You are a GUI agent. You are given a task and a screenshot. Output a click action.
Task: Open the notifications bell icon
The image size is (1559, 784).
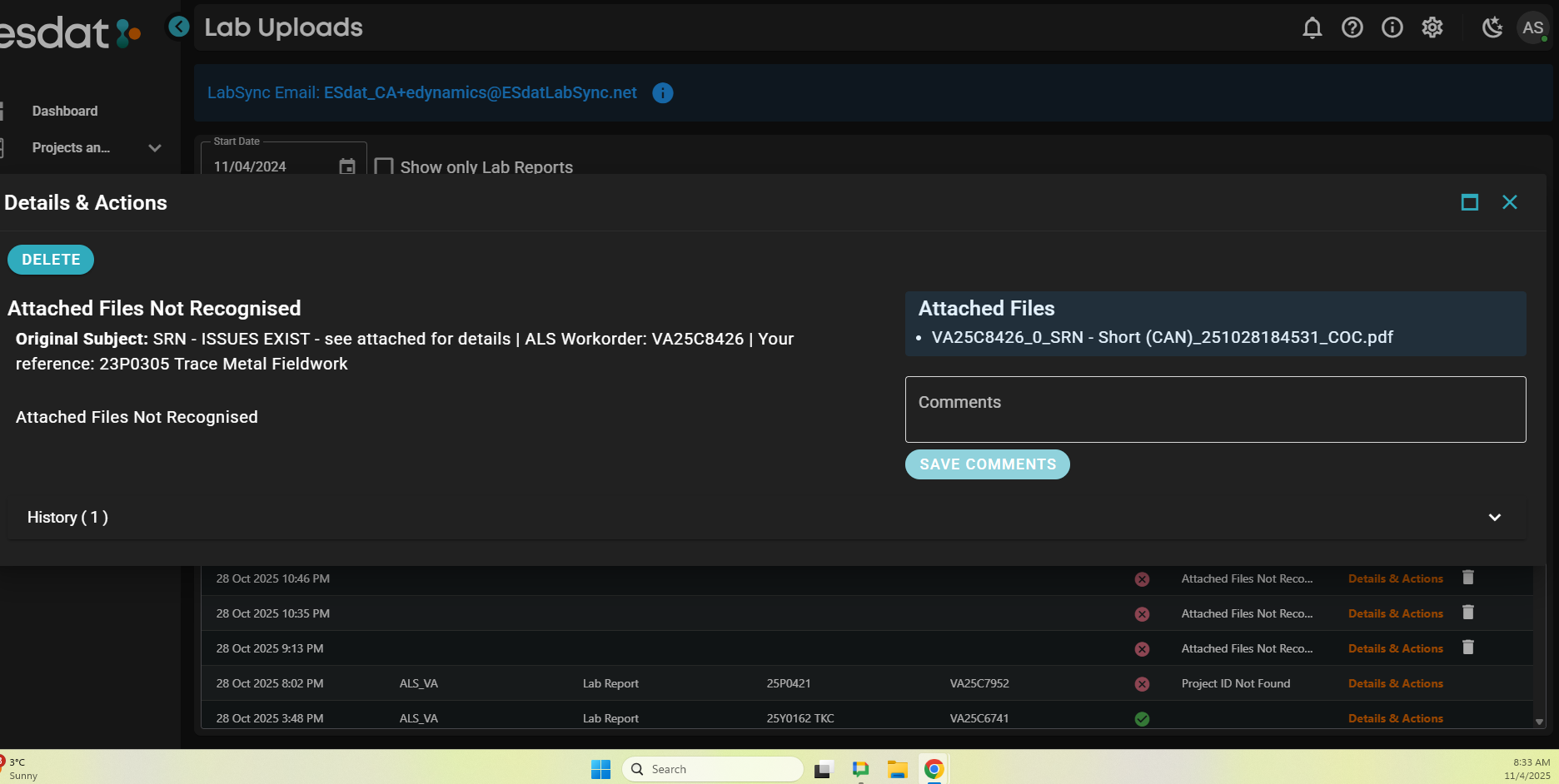click(x=1312, y=27)
